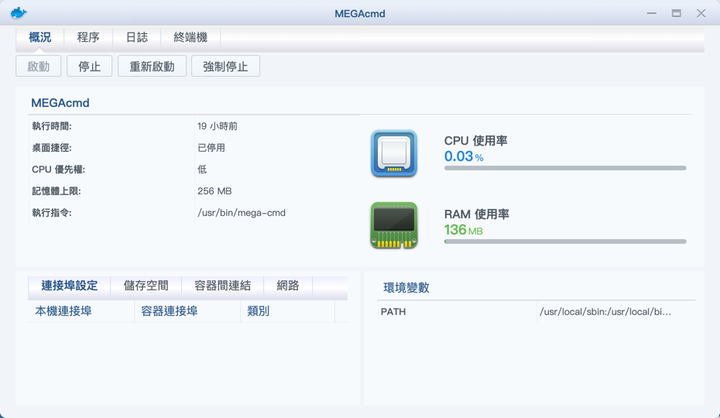Click the PATH variable name
Viewport: 720px width, 418px height.
(x=393, y=312)
